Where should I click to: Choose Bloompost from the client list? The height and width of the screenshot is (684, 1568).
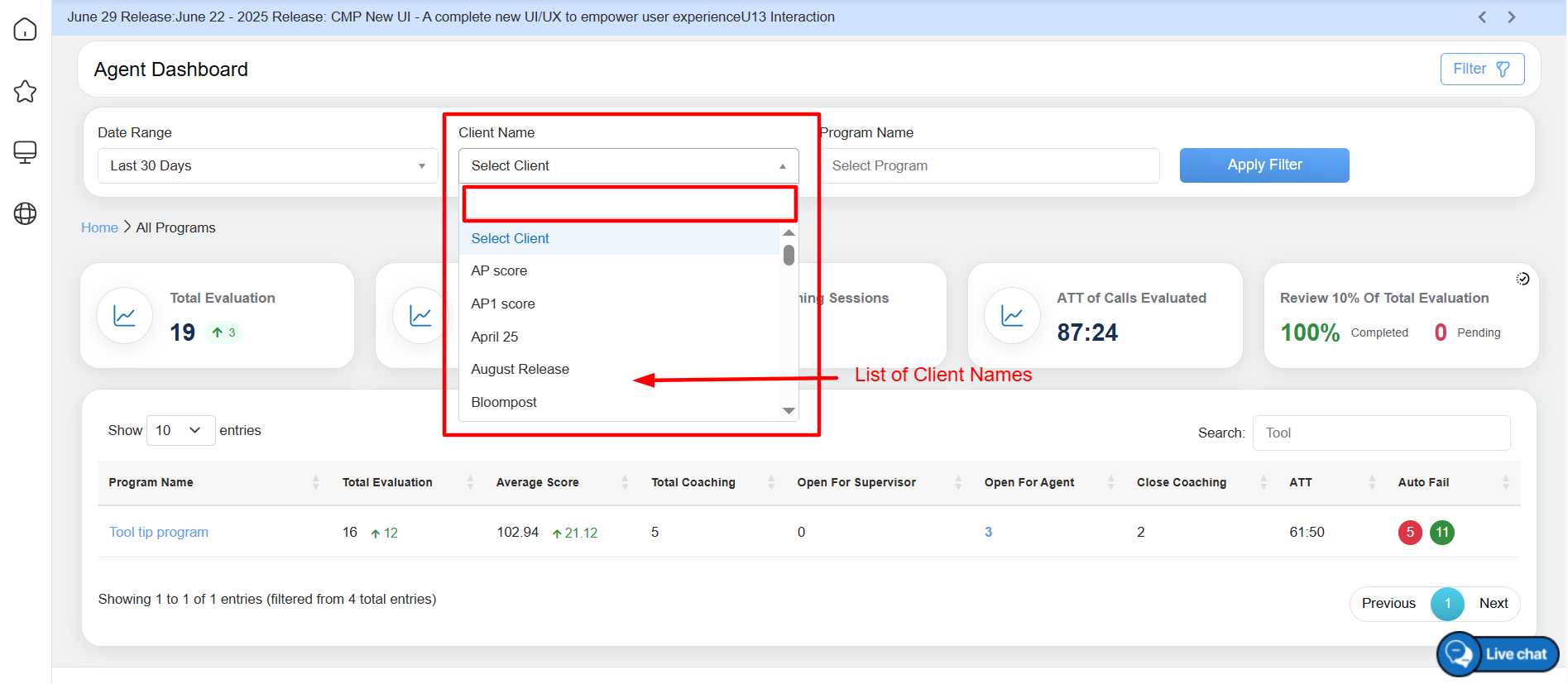pos(504,403)
